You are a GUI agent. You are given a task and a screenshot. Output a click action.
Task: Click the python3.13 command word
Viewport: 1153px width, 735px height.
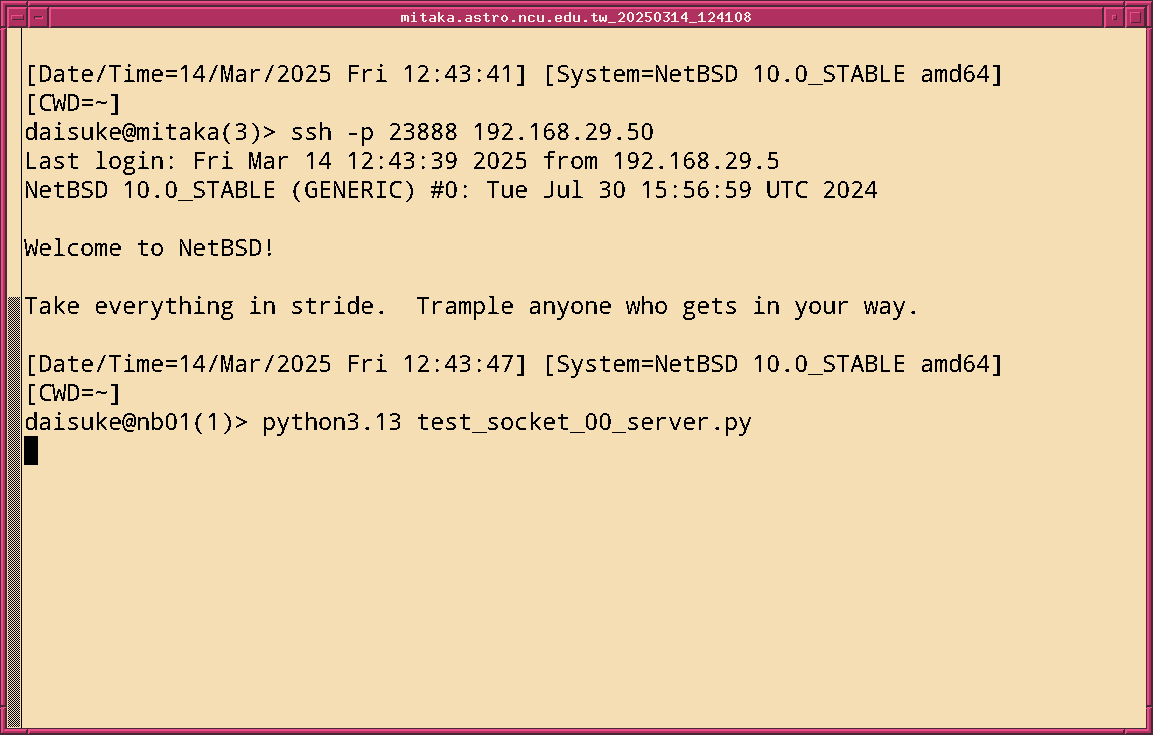coord(332,422)
